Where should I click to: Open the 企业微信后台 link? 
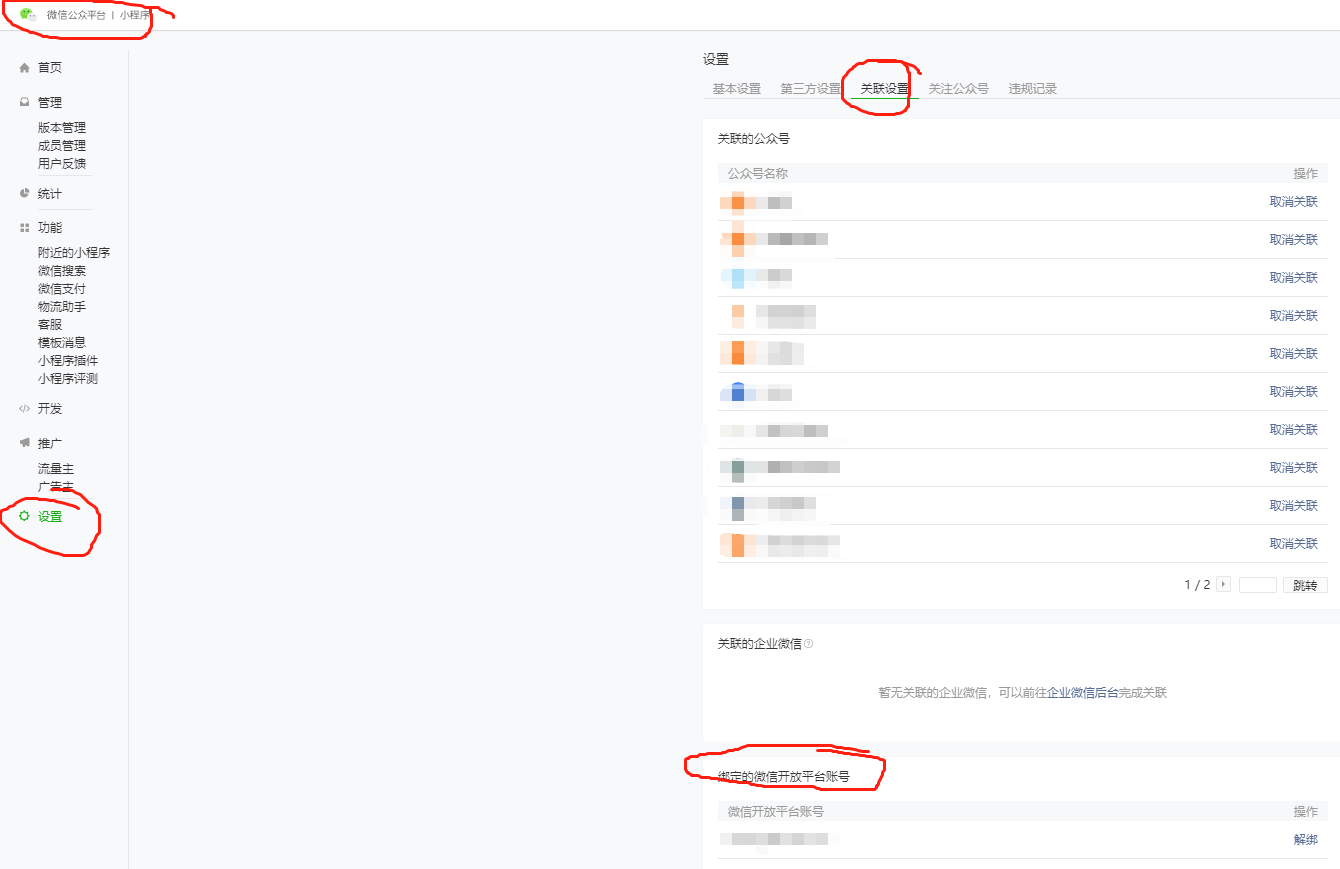pos(1083,693)
